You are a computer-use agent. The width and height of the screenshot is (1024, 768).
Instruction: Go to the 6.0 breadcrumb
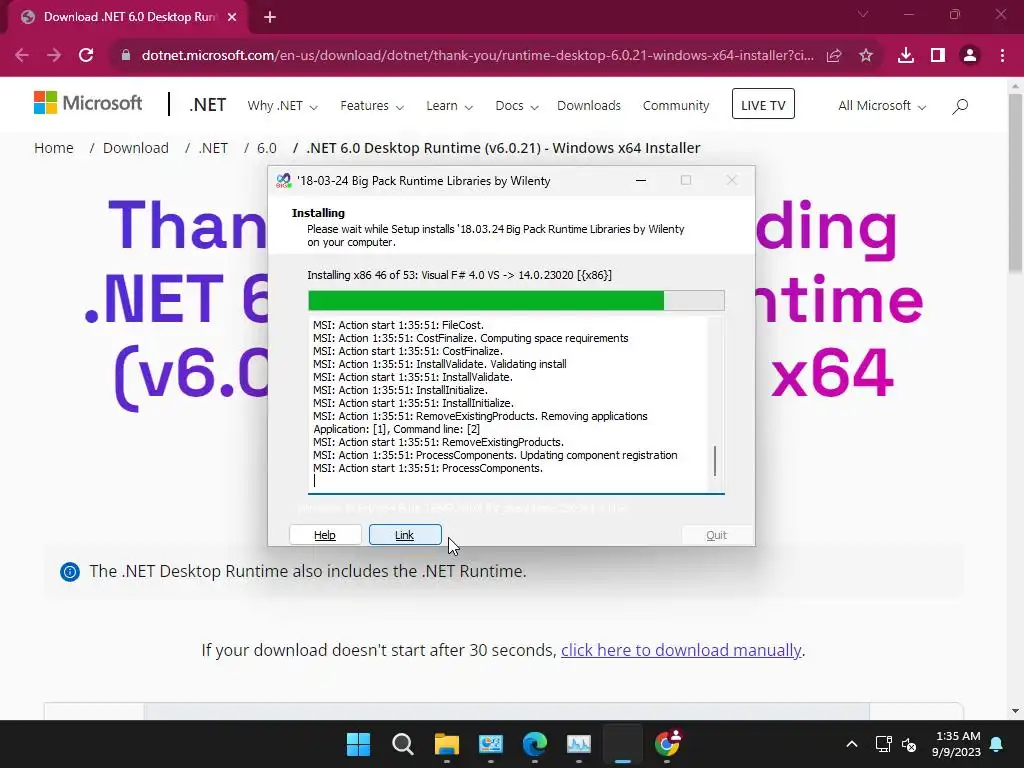click(266, 148)
